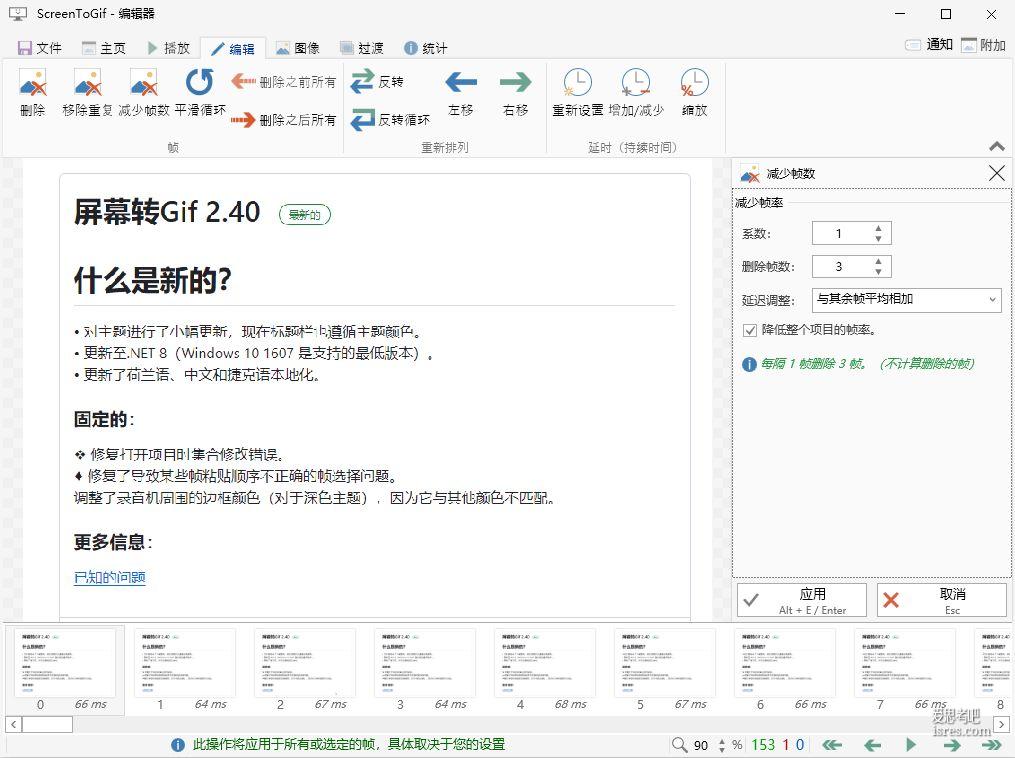The height and width of the screenshot is (758, 1015).
Task: Move frames right with 右移 arrow
Action: point(515,93)
